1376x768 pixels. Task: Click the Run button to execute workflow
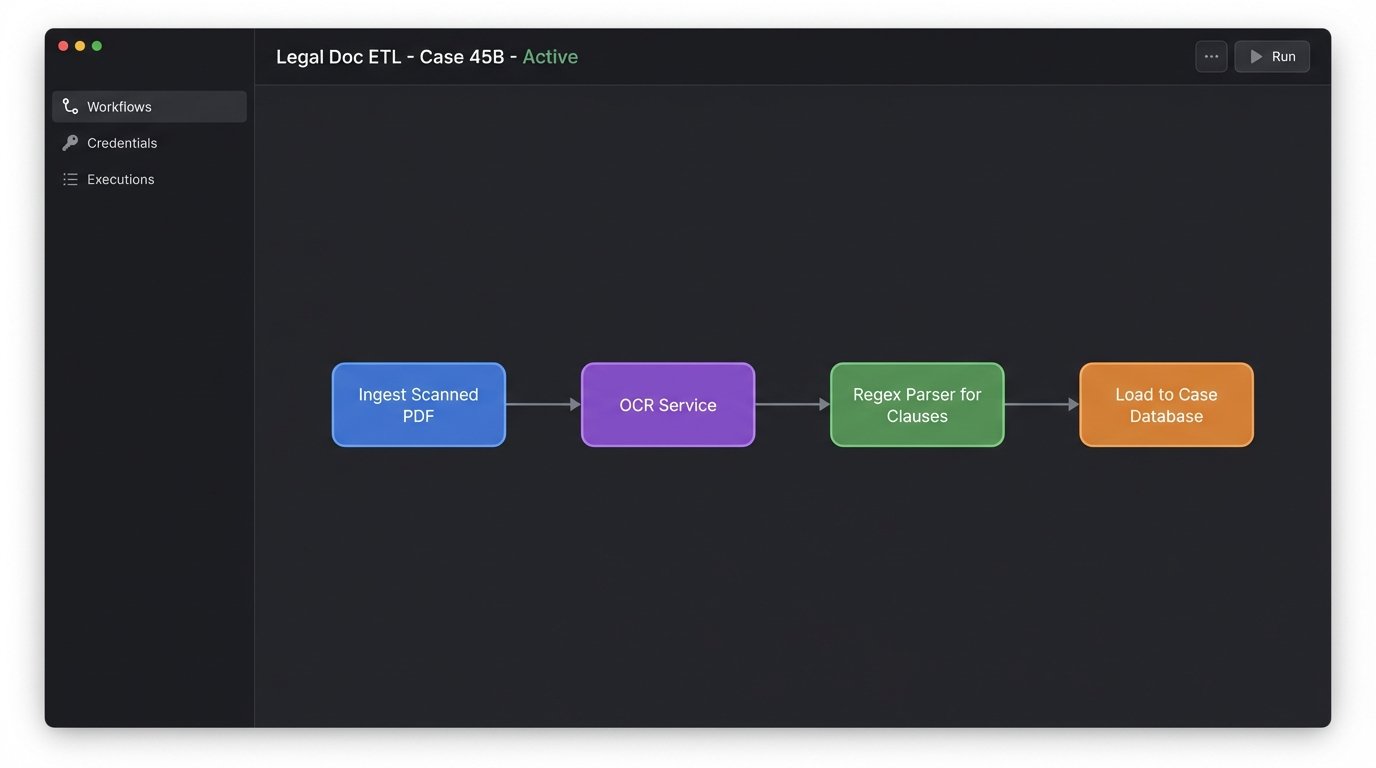click(1272, 56)
